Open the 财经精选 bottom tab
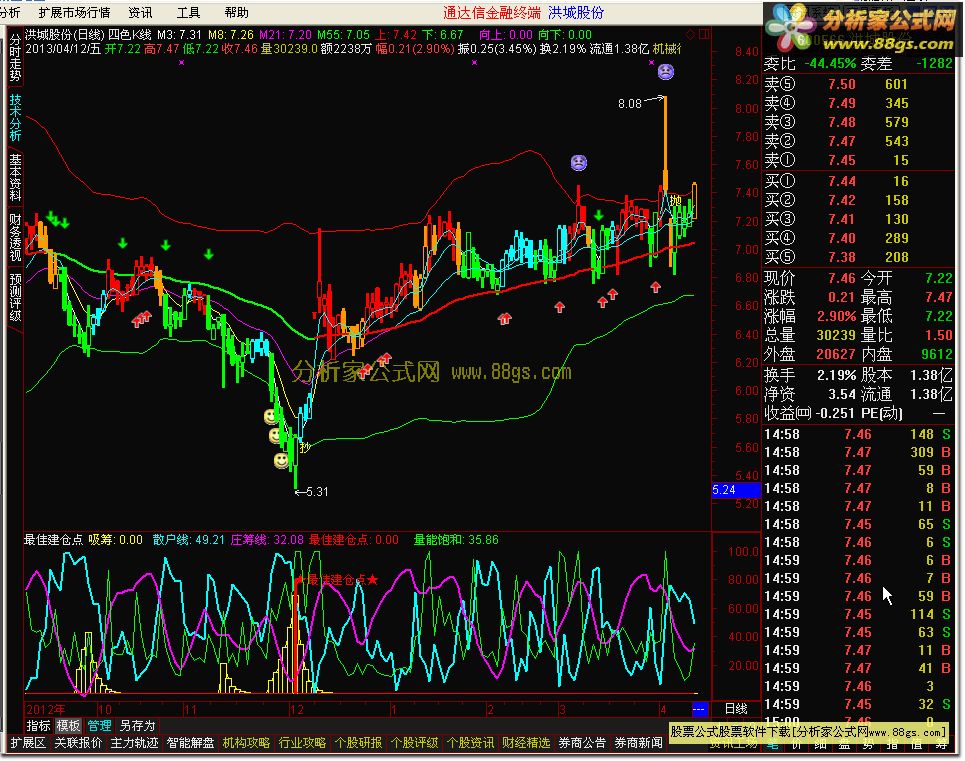This screenshot has width=965, height=761. pyautogui.click(x=526, y=743)
